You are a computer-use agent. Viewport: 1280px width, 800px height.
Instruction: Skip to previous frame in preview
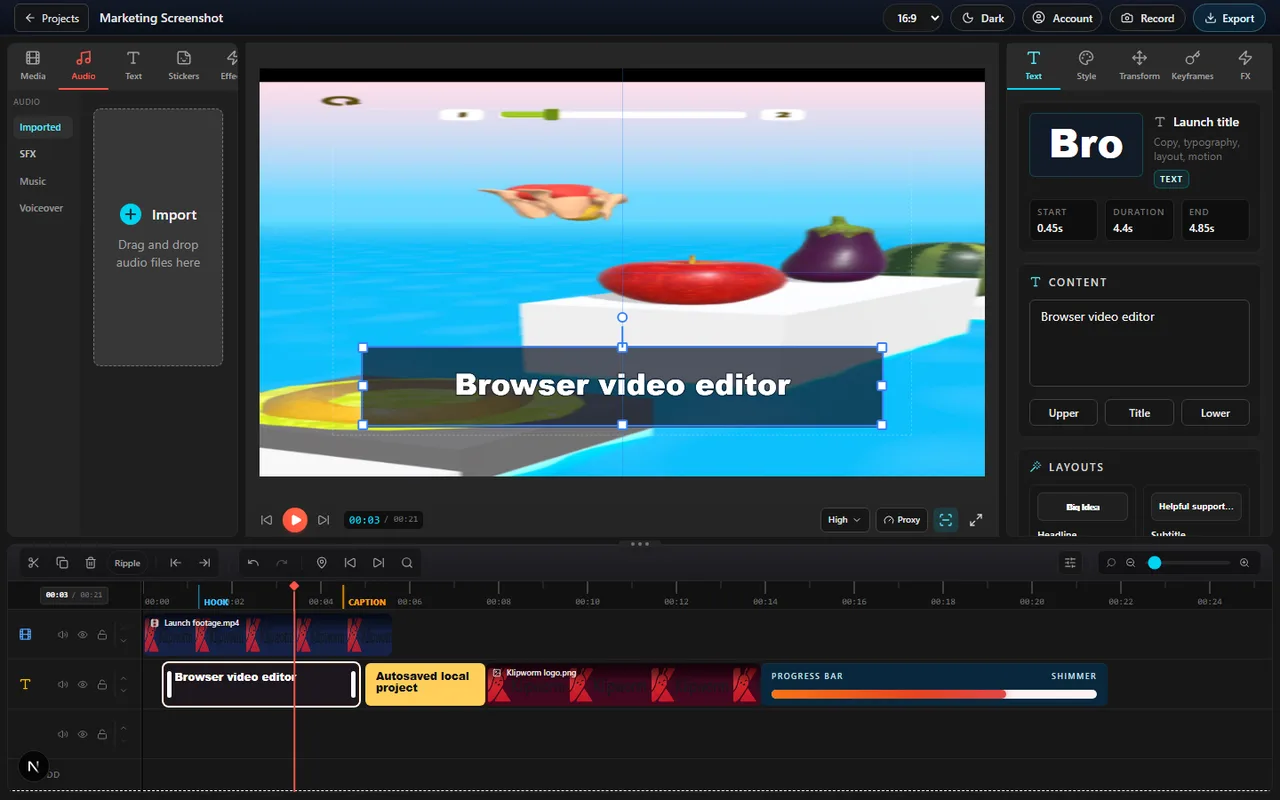267,520
